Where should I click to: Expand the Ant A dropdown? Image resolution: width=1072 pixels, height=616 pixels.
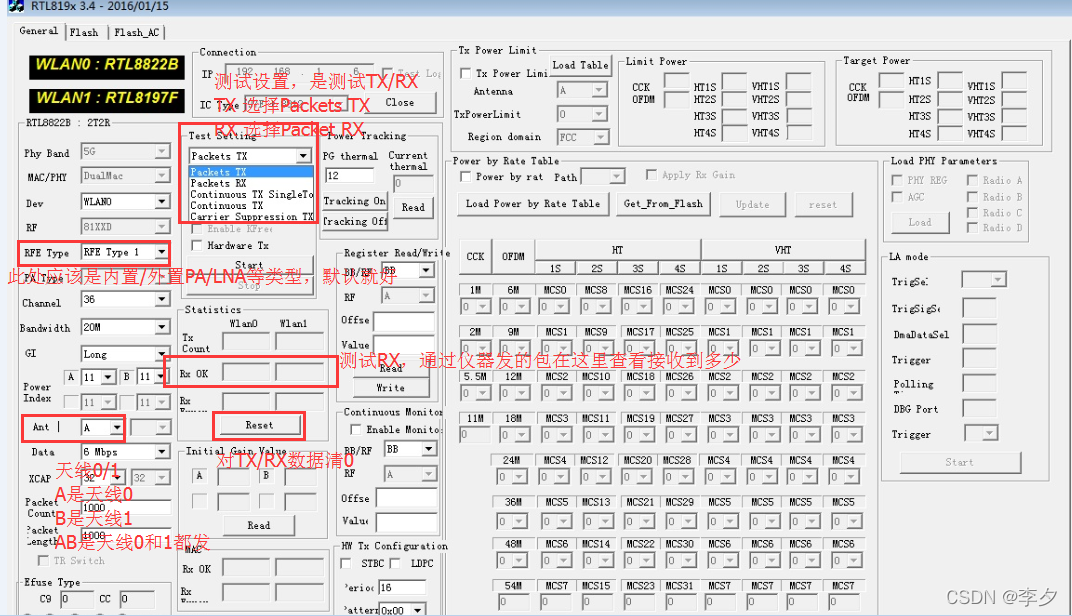(x=117, y=428)
